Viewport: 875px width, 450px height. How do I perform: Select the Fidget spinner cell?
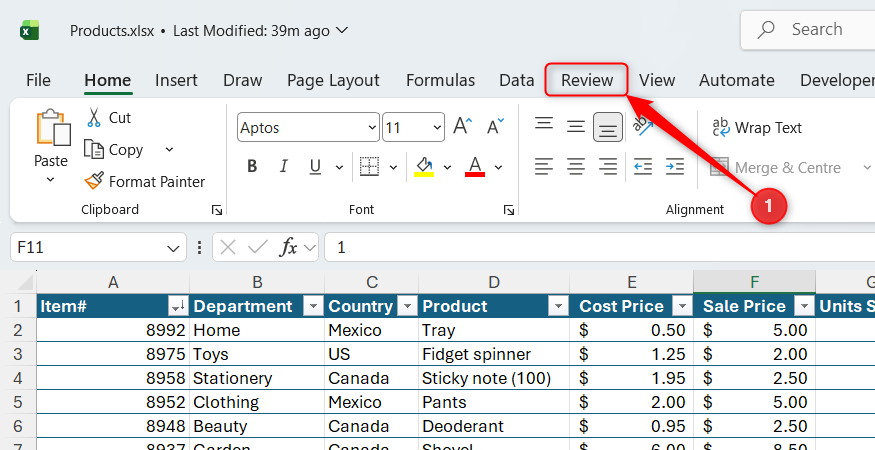click(494, 354)
